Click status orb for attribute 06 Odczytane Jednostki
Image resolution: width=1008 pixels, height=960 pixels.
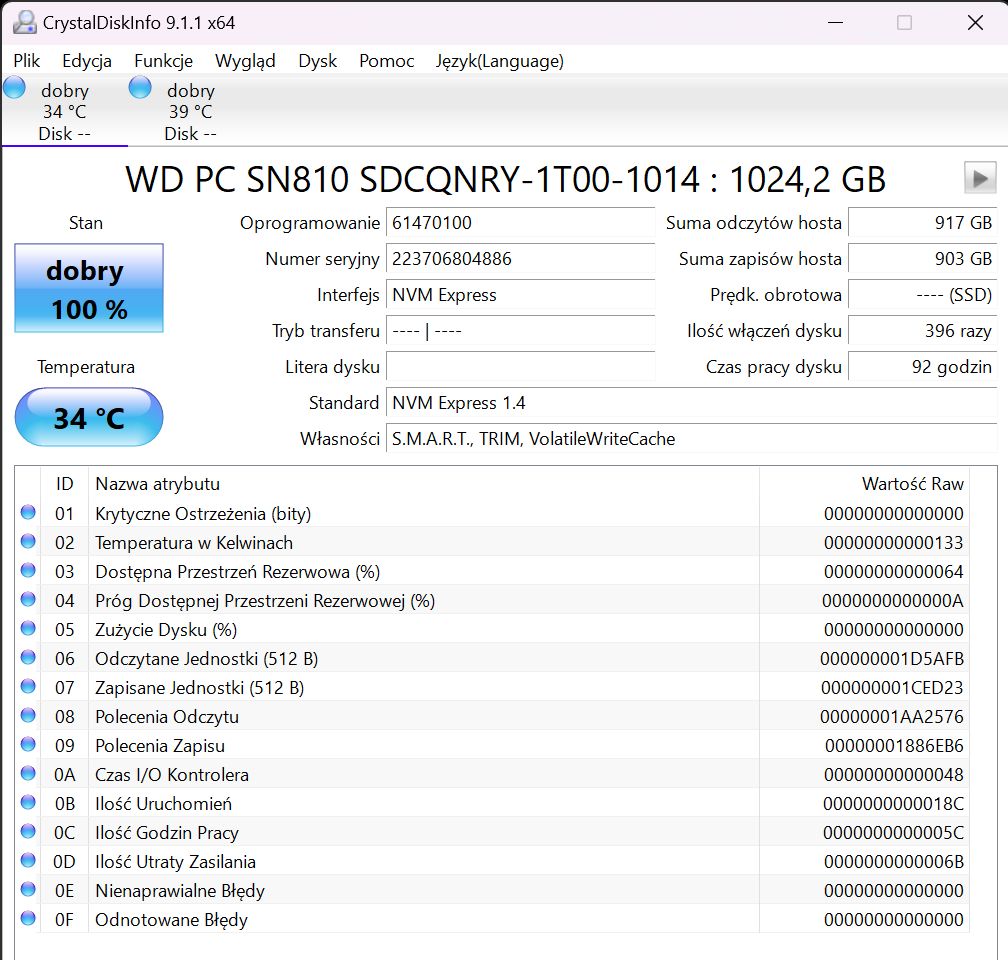coord(28,657)
